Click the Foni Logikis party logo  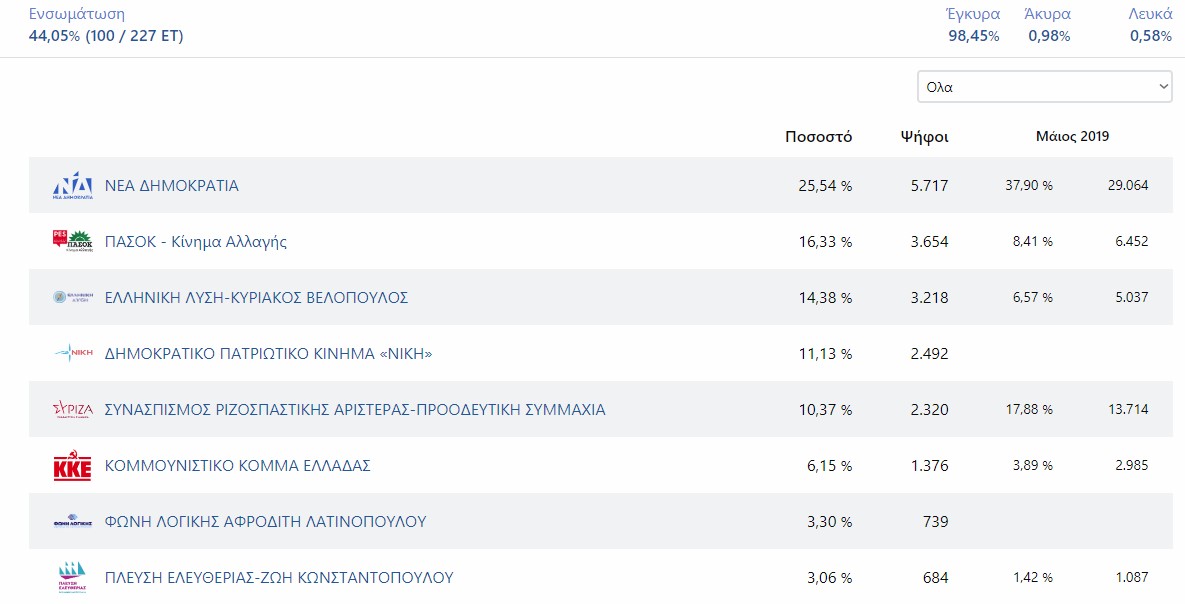pyautogui.click(x=73, y=521)
